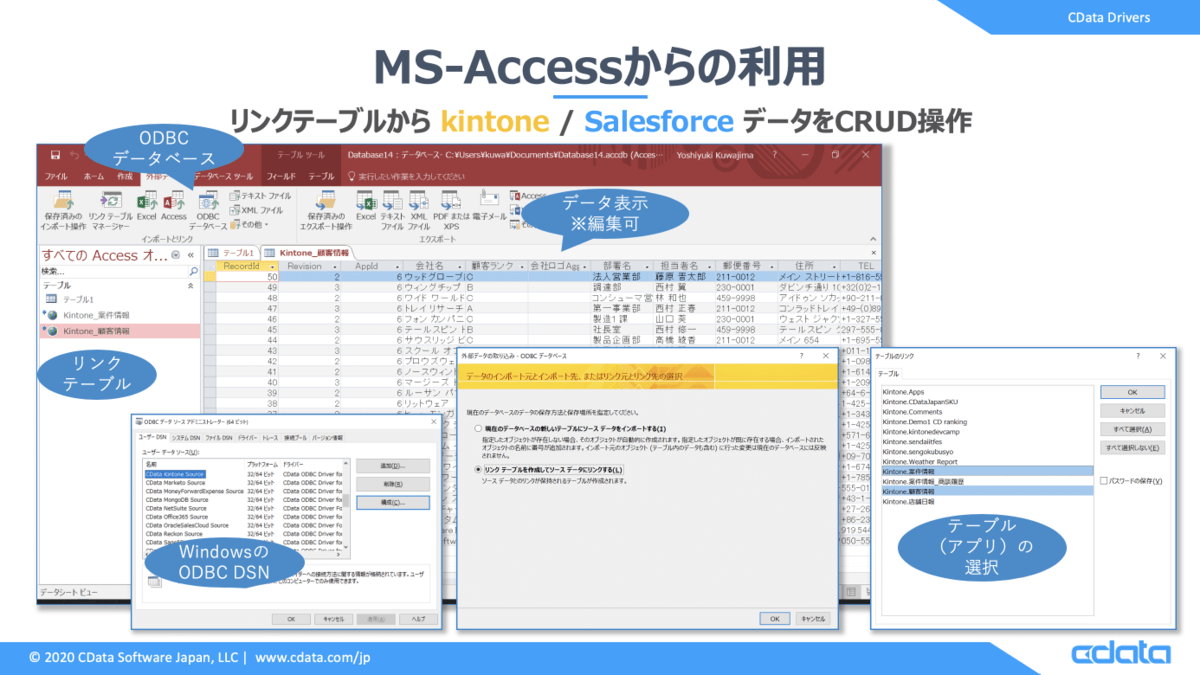
Task: Click the Excel import icon in Import & Link group
Action: click(147, 200)
